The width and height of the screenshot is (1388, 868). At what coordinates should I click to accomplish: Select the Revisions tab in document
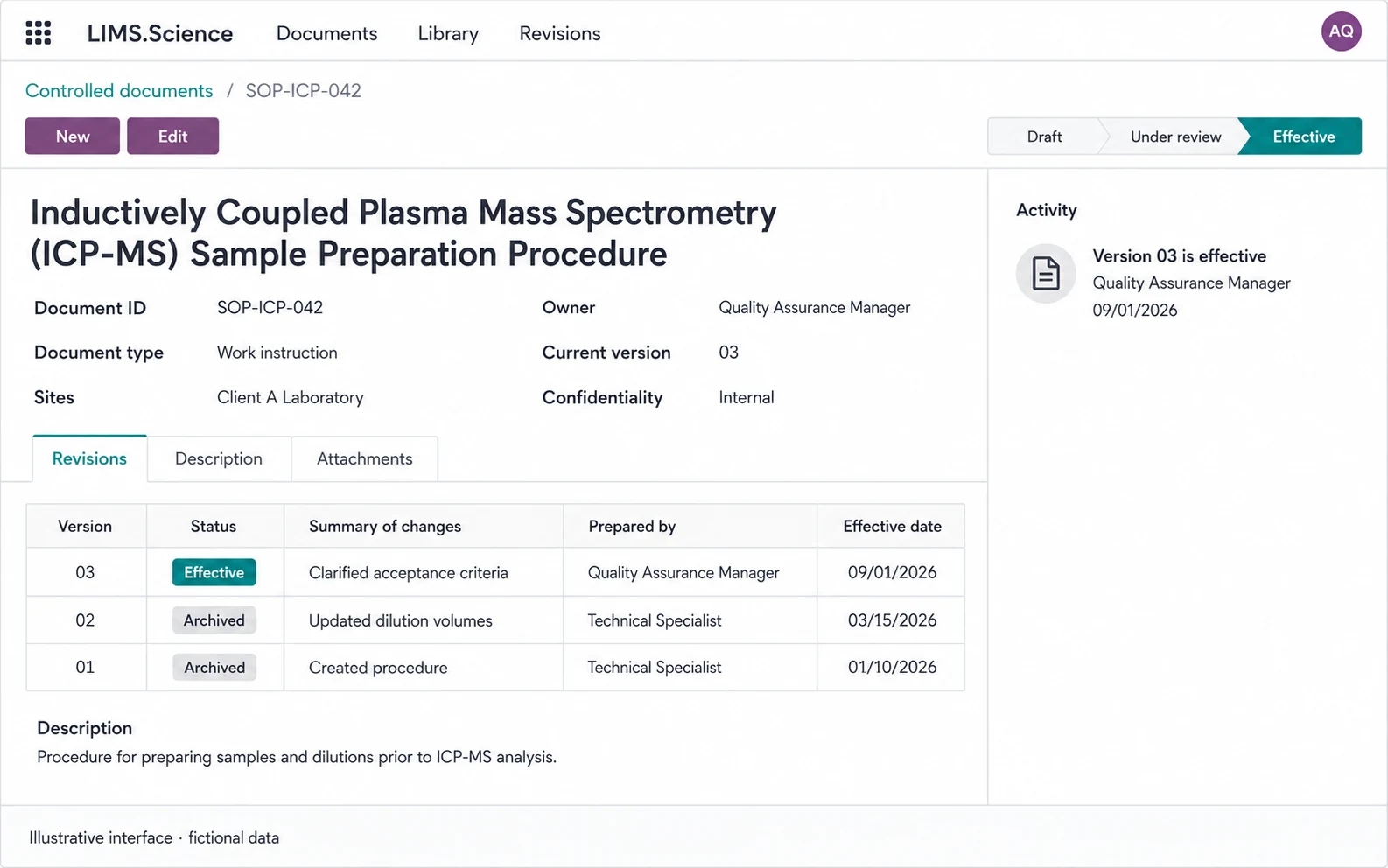[89, 459]
